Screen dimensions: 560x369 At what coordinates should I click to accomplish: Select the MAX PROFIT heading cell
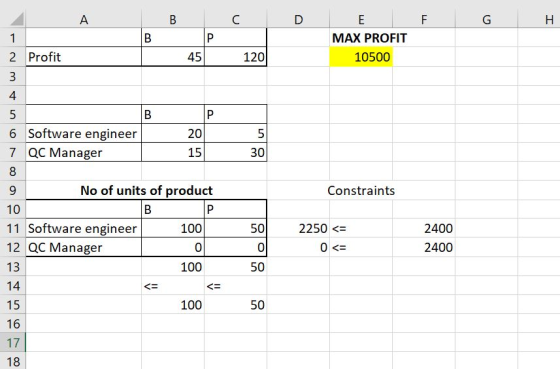point(369,38)
